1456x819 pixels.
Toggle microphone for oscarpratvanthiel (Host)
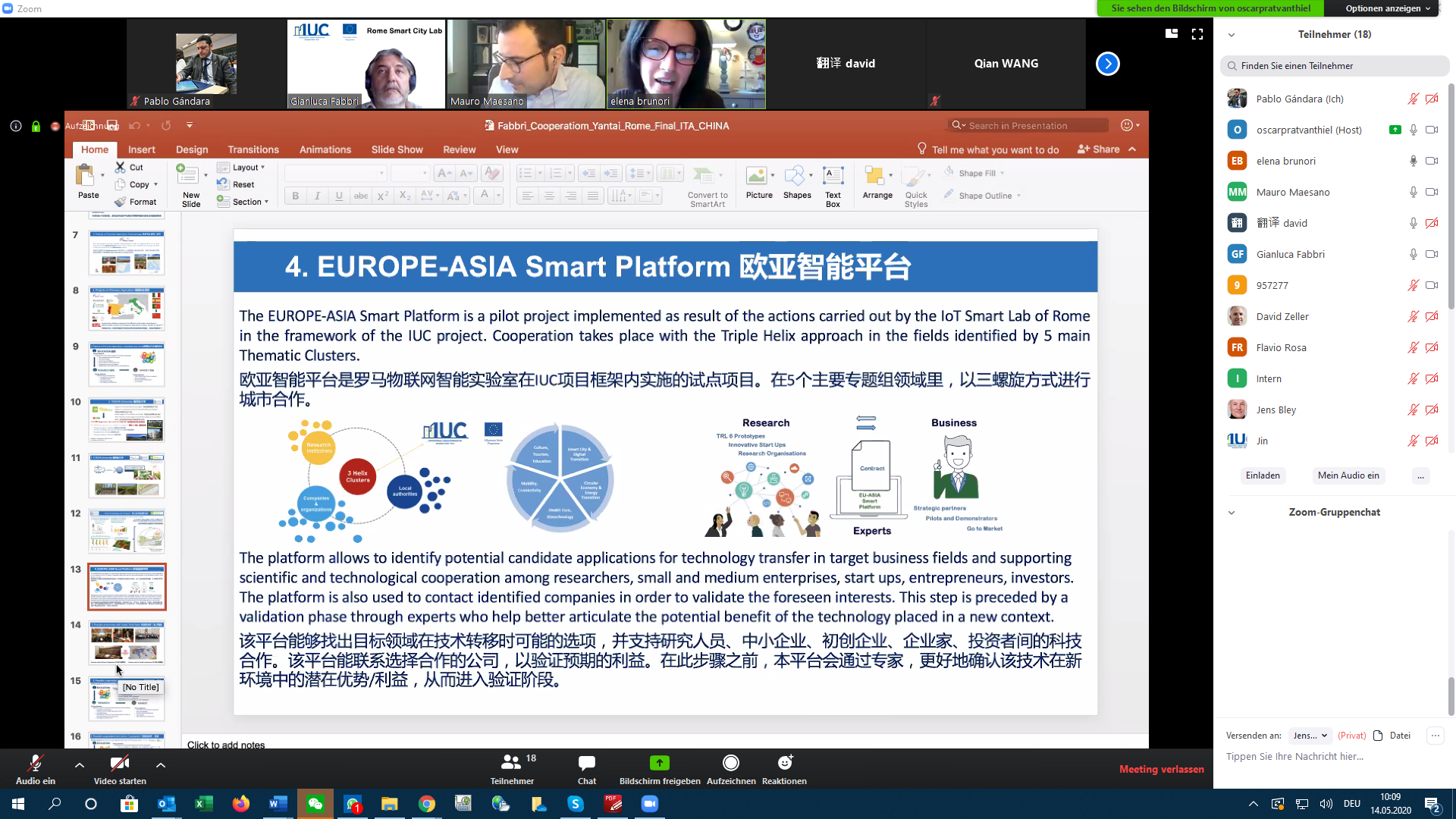pyautogui.click(x=1414, y=130)
